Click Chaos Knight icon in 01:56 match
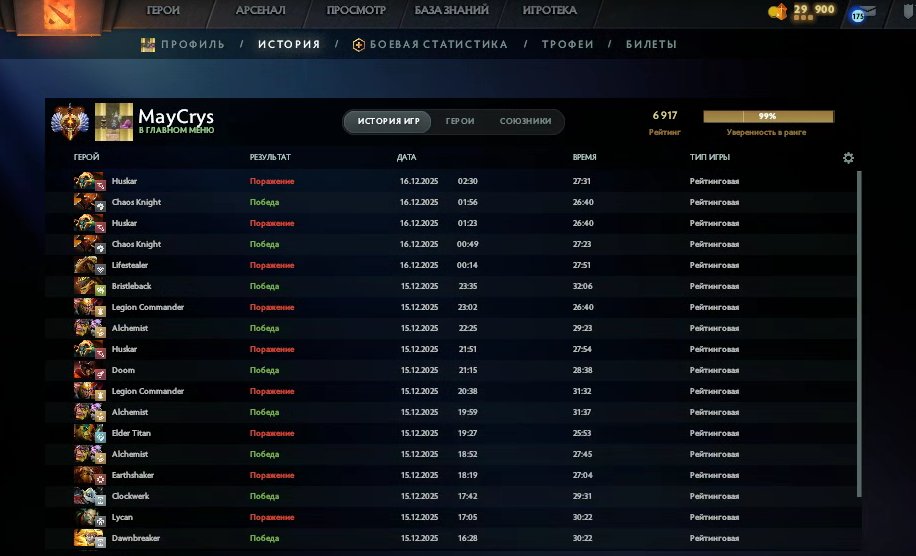The image size is (916, 556). (89, 202)
